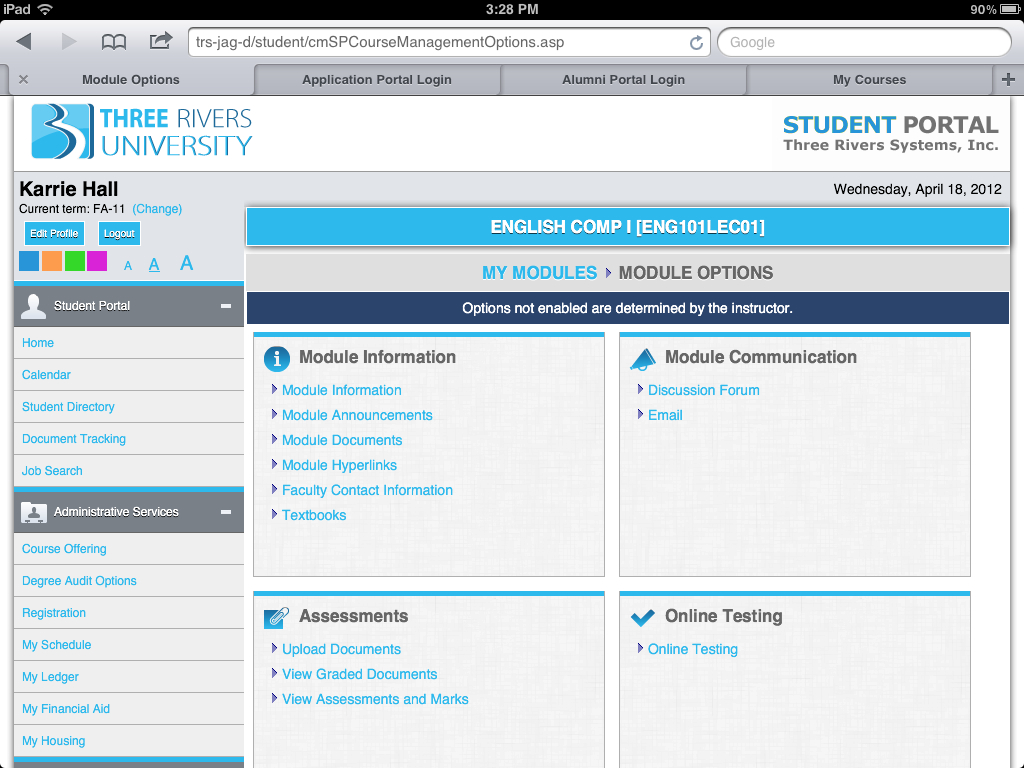Add a new tab with plus button
The image size is (1024, 768).
1008,80
